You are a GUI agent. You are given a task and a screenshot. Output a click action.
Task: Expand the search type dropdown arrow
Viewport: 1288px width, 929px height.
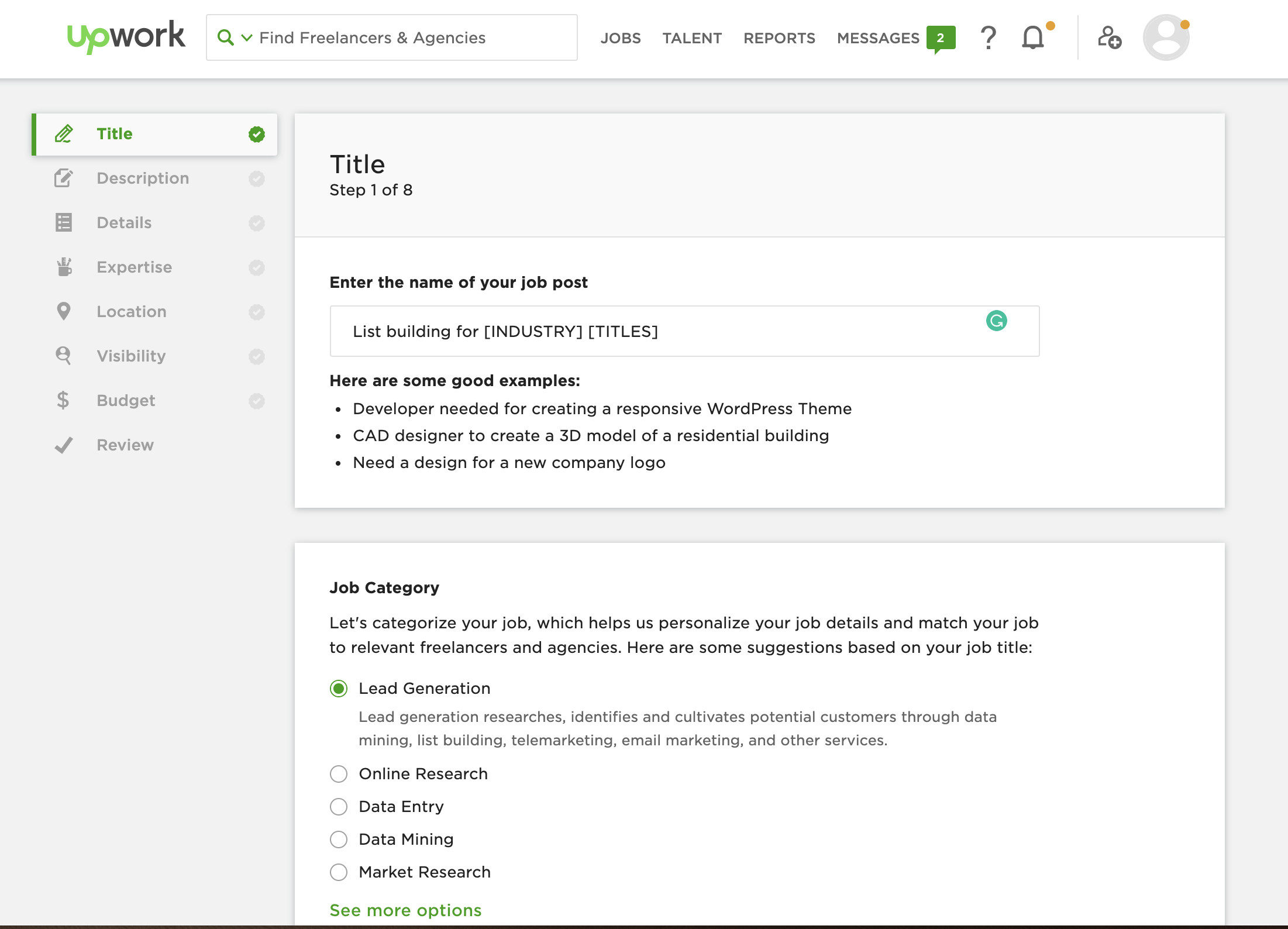coord(247,37)
